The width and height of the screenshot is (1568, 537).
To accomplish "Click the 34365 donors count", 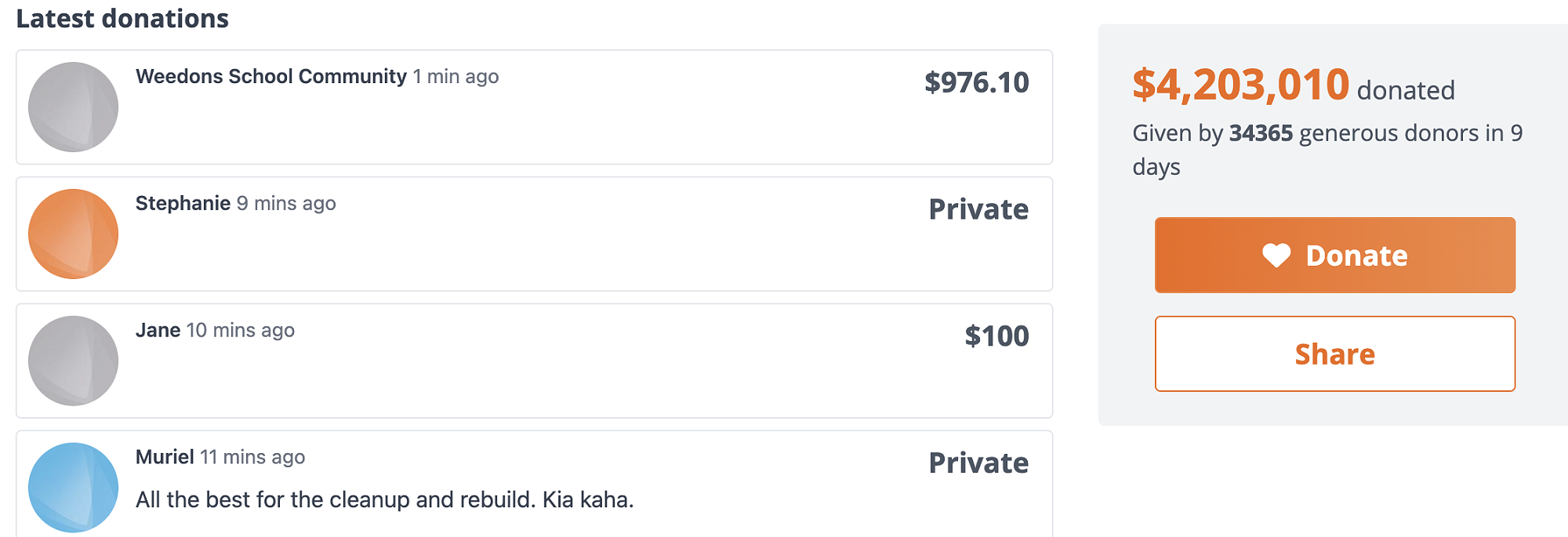I will tap(1261, 133).
